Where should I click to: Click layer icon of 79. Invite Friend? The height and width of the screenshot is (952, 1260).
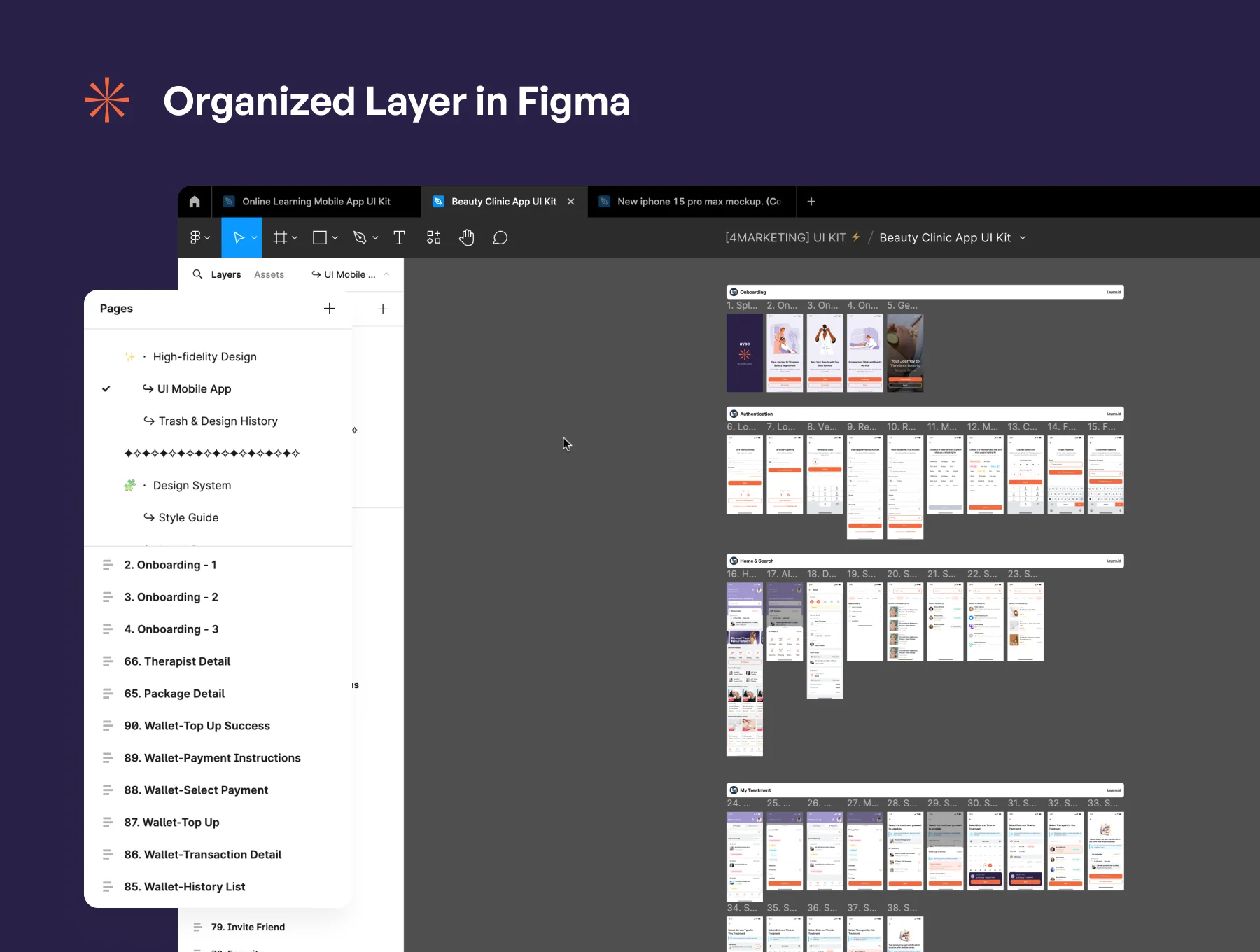click(197, 927)
